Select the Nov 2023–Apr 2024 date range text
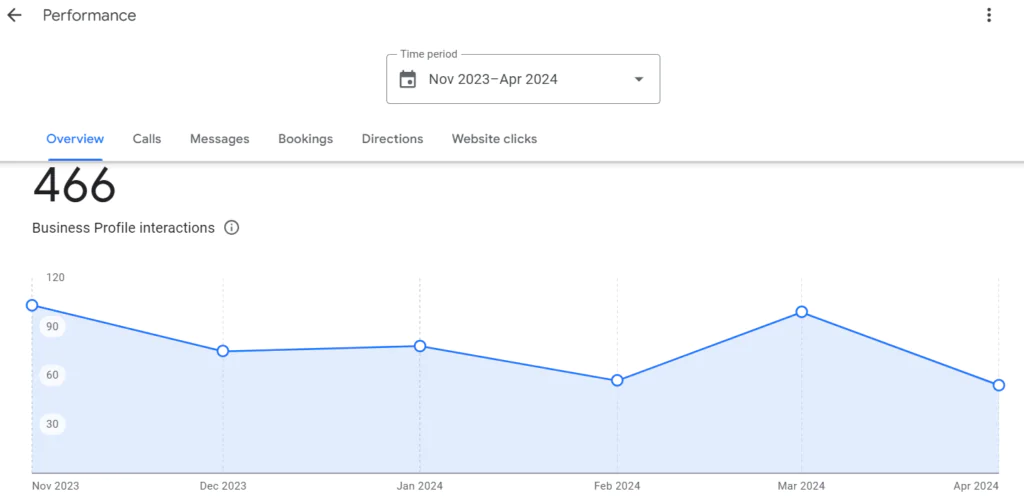Image resolution: width=1024 pixels, height=501 pixels. pyautogui.click(x=493, y=80)
